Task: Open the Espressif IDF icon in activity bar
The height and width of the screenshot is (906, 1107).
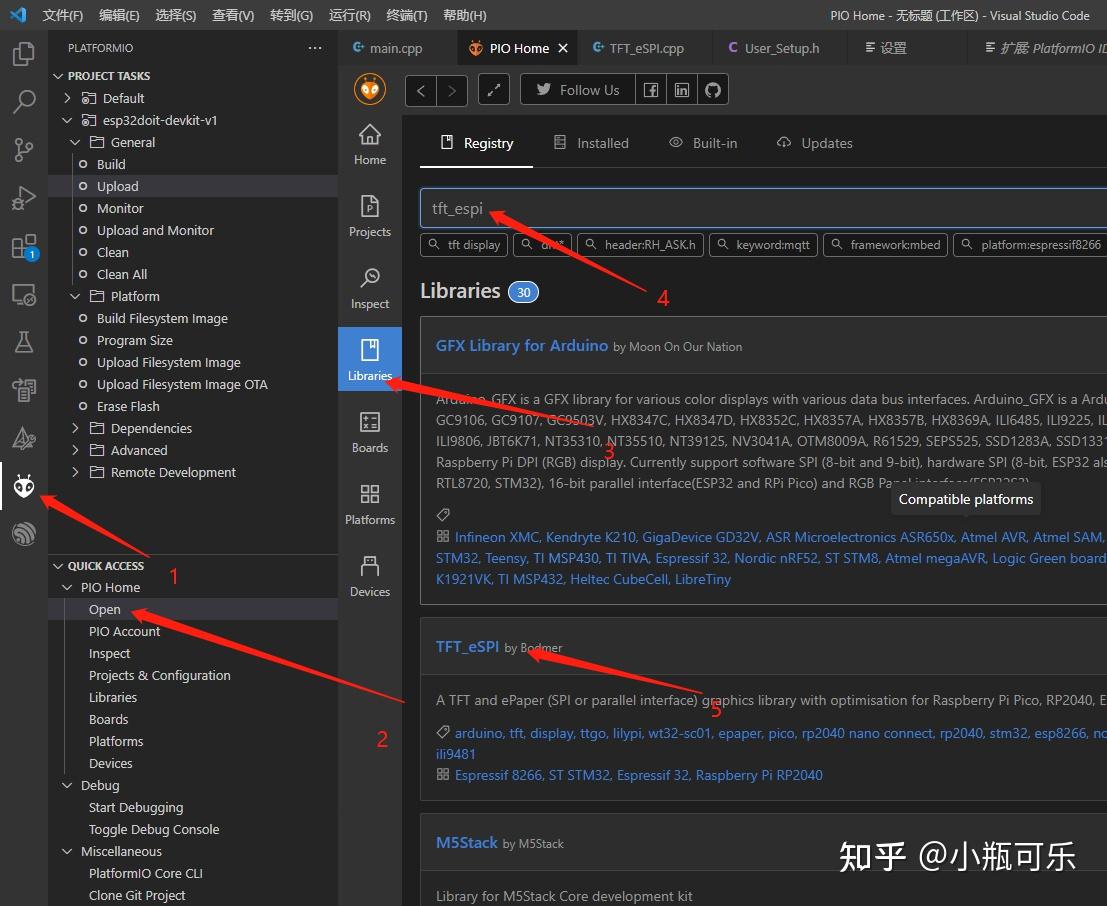Action: [23, 534]
